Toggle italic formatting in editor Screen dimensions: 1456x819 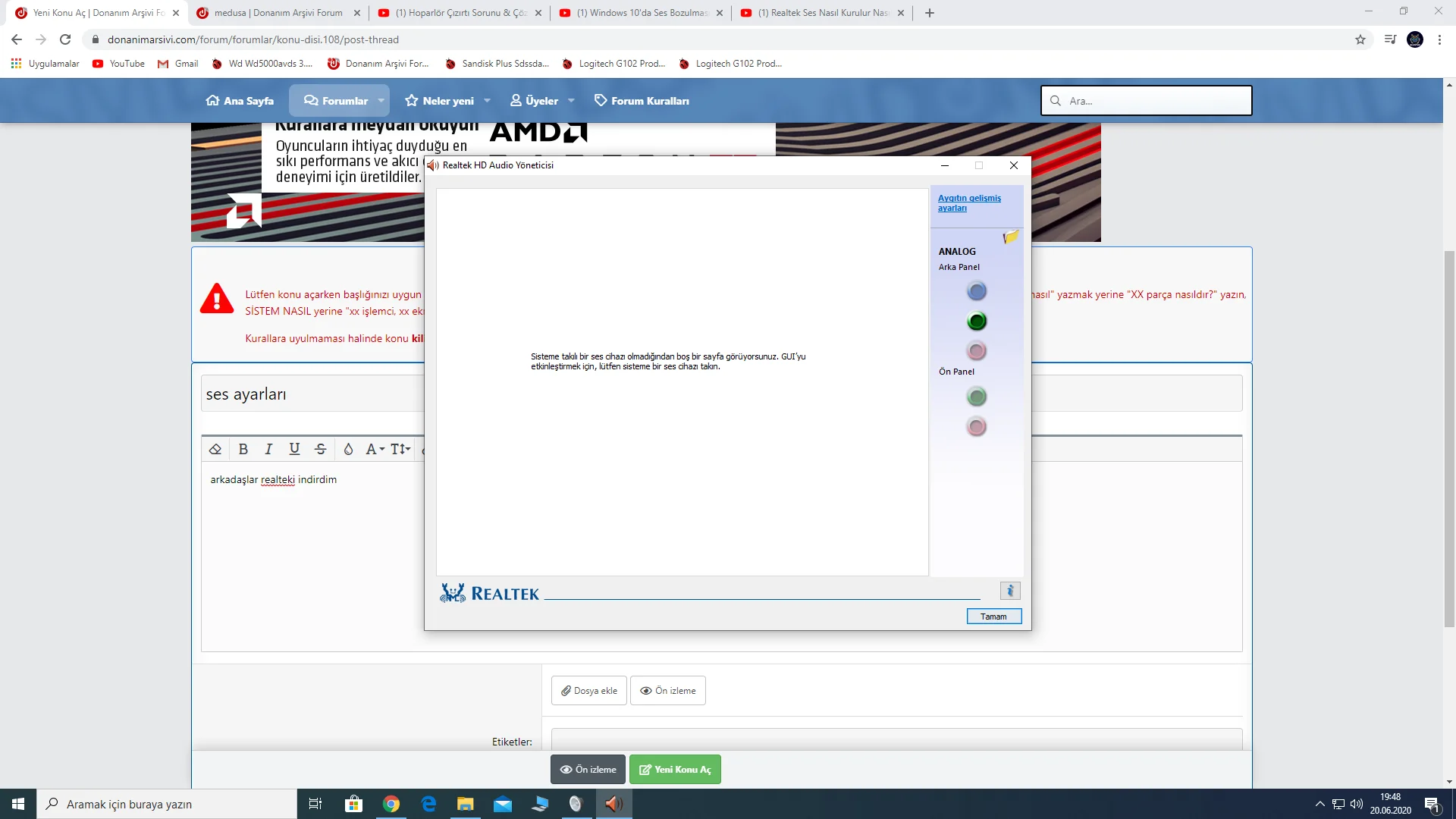tap(268, 449)
